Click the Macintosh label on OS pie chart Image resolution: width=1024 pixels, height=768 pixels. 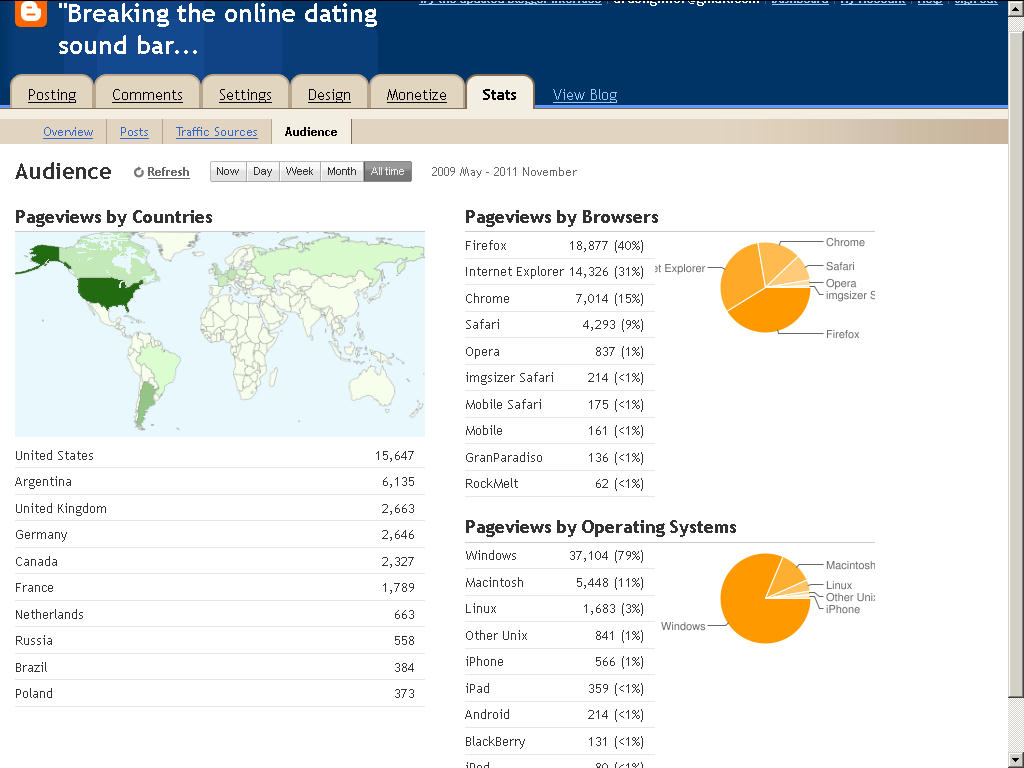coord(850,566)
